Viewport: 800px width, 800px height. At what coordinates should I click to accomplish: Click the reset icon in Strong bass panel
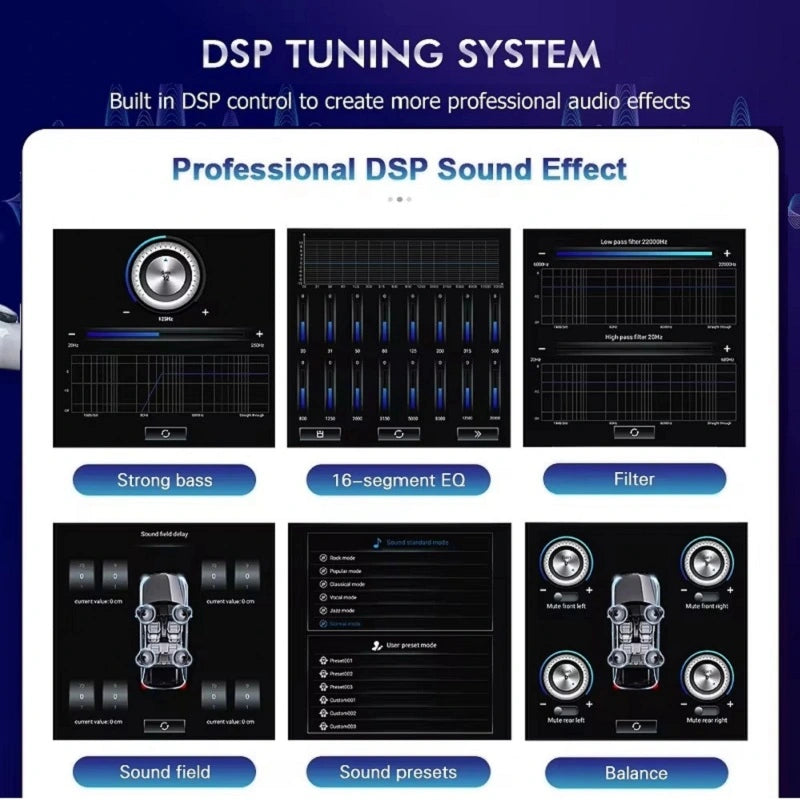coord(164,434)
